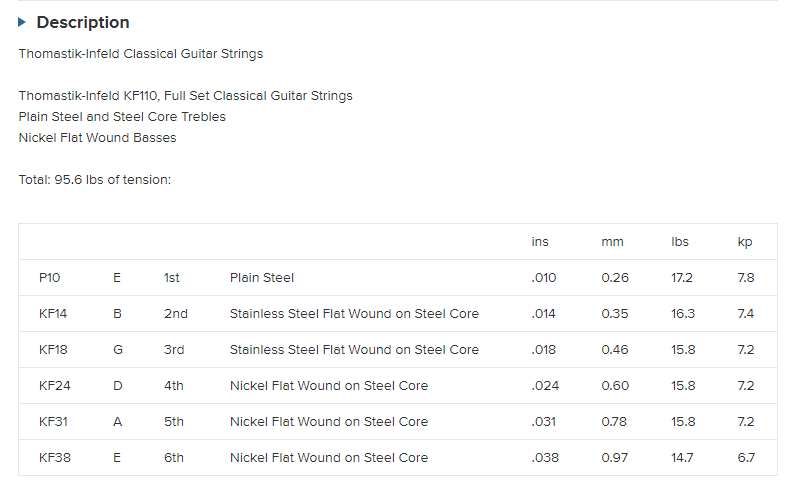Click the 'lbs' column header
Image resolution: width=797 pixels, height=503 pixels.
[x=680, y=242]
